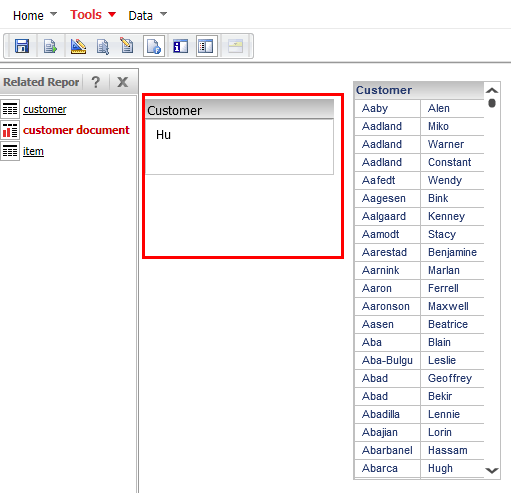This screenshot has height=493, width=511.
Task: Click the first name Stacy
Action: [442, 234]
